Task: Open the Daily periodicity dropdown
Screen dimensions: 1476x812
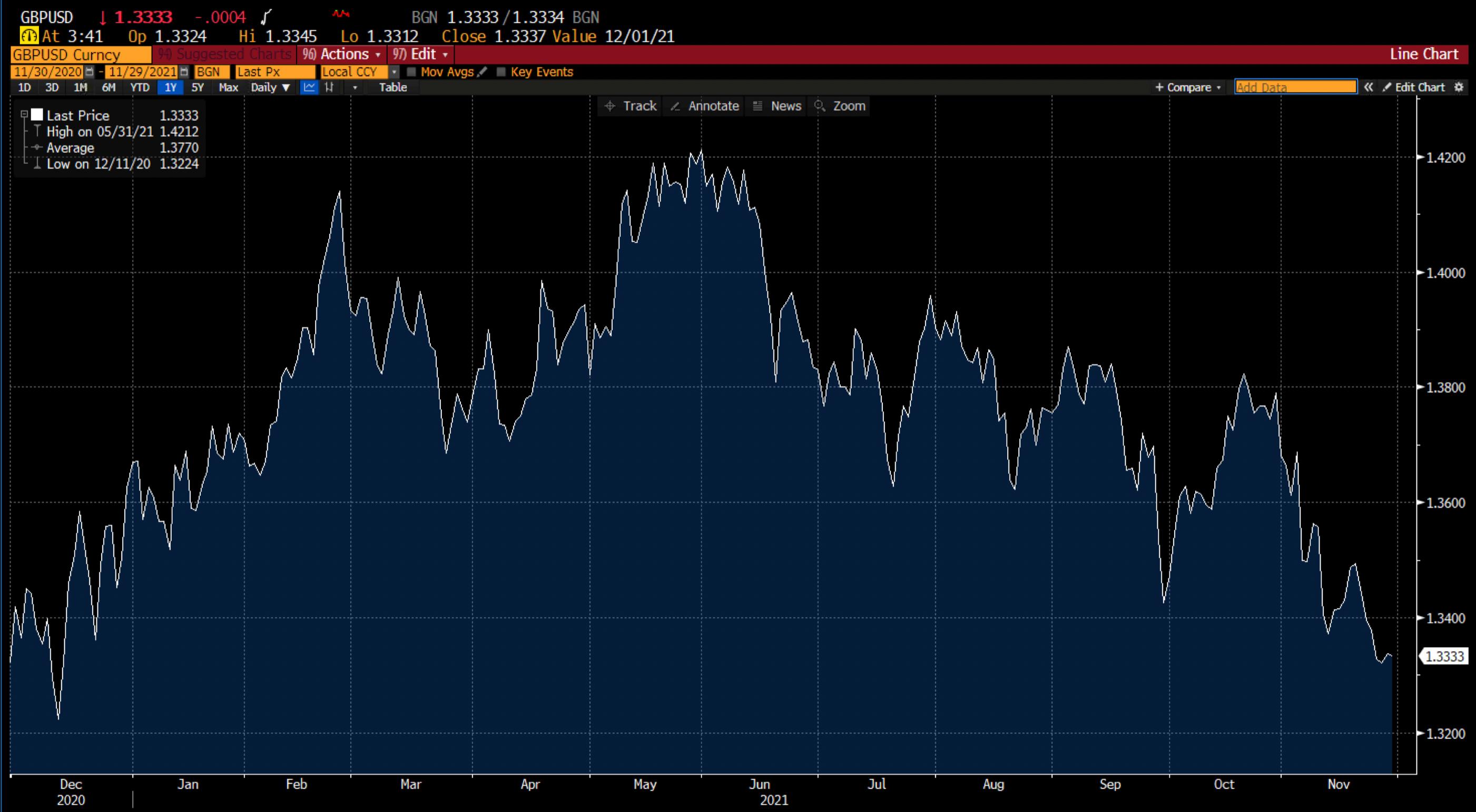Action: tap(268, 87)
